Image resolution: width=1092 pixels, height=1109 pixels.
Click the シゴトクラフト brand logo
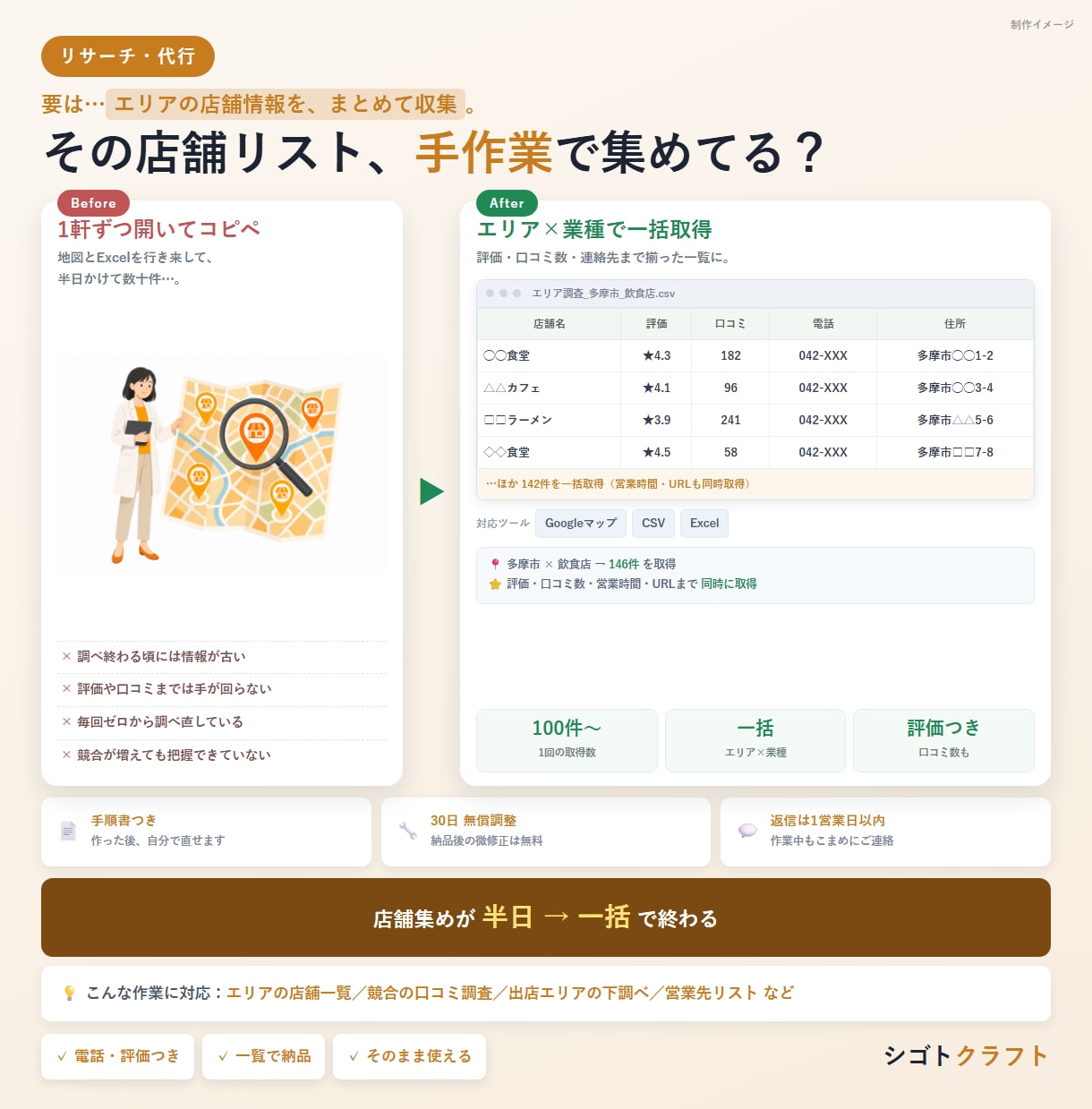[966, 1056]
